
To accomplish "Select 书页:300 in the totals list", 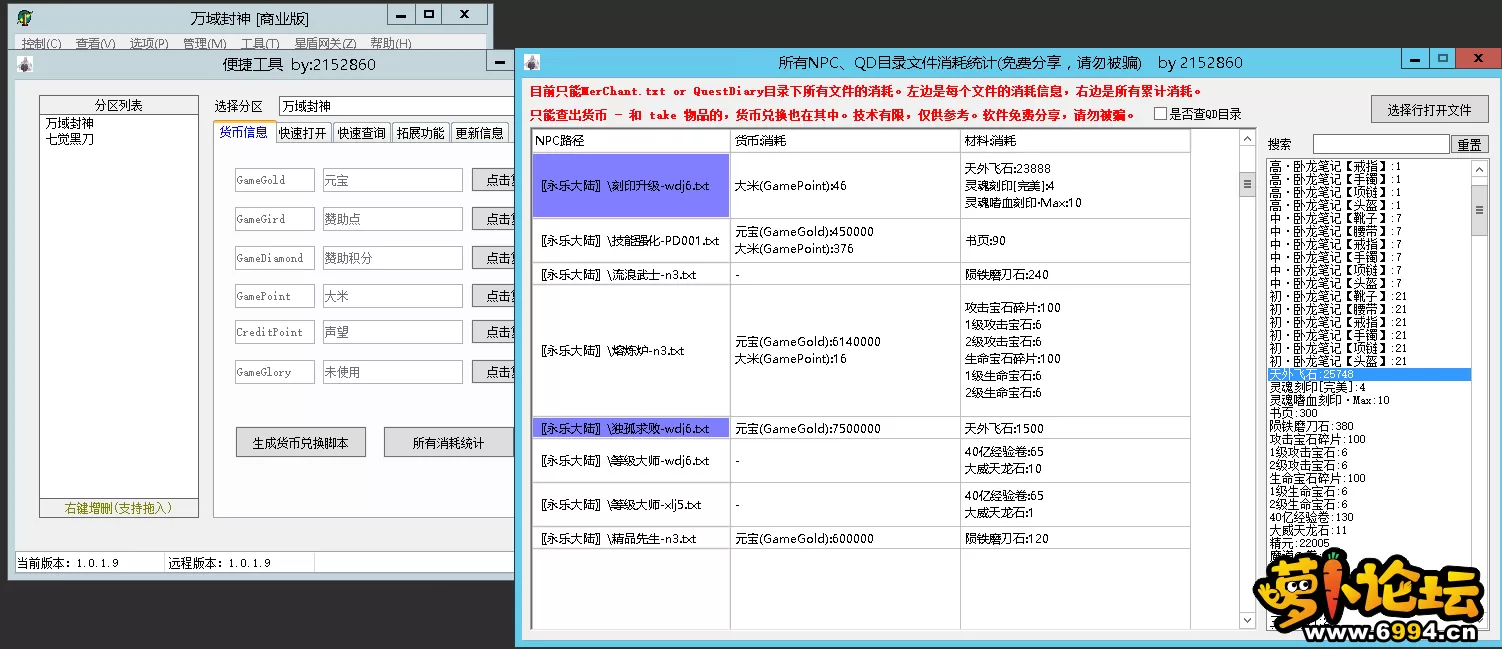I will point(1368,413).
